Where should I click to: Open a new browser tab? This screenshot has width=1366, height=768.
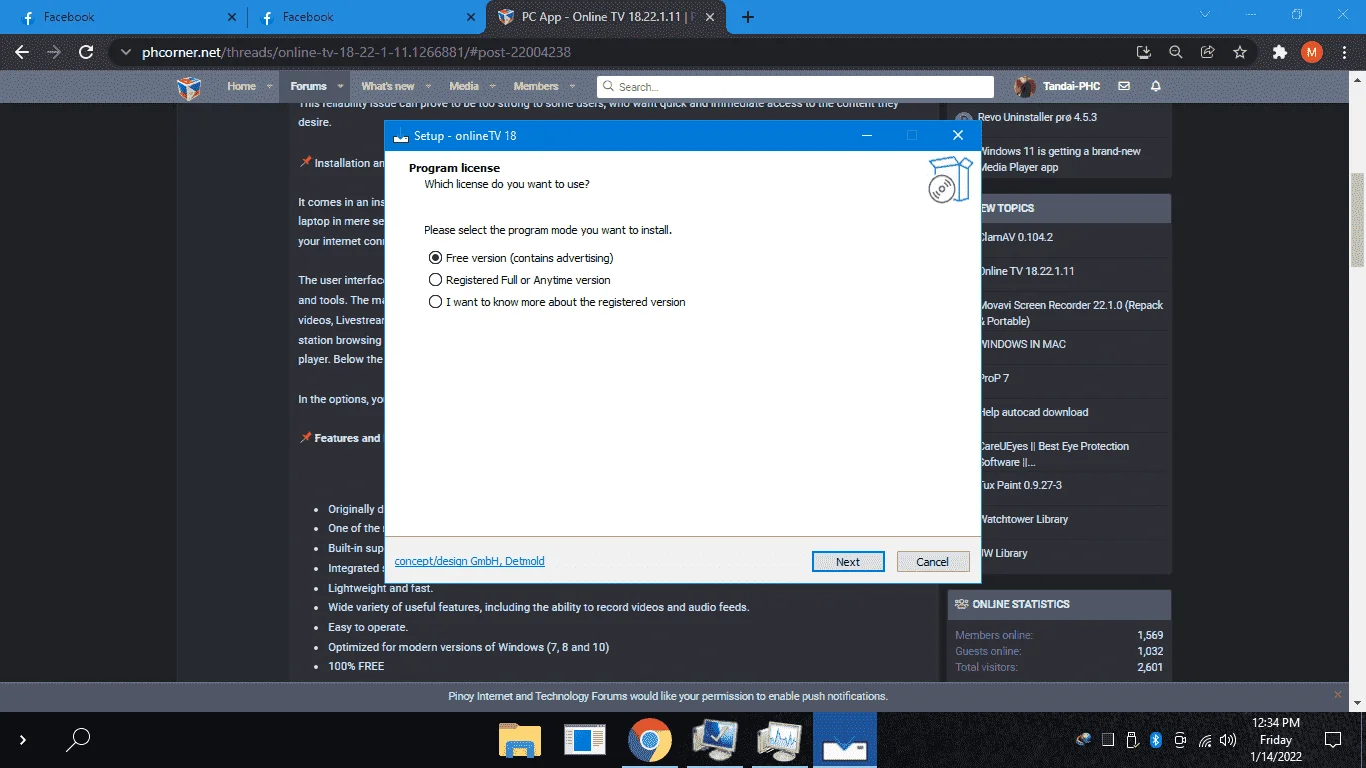pyautogui.click(x=748, y=17)
